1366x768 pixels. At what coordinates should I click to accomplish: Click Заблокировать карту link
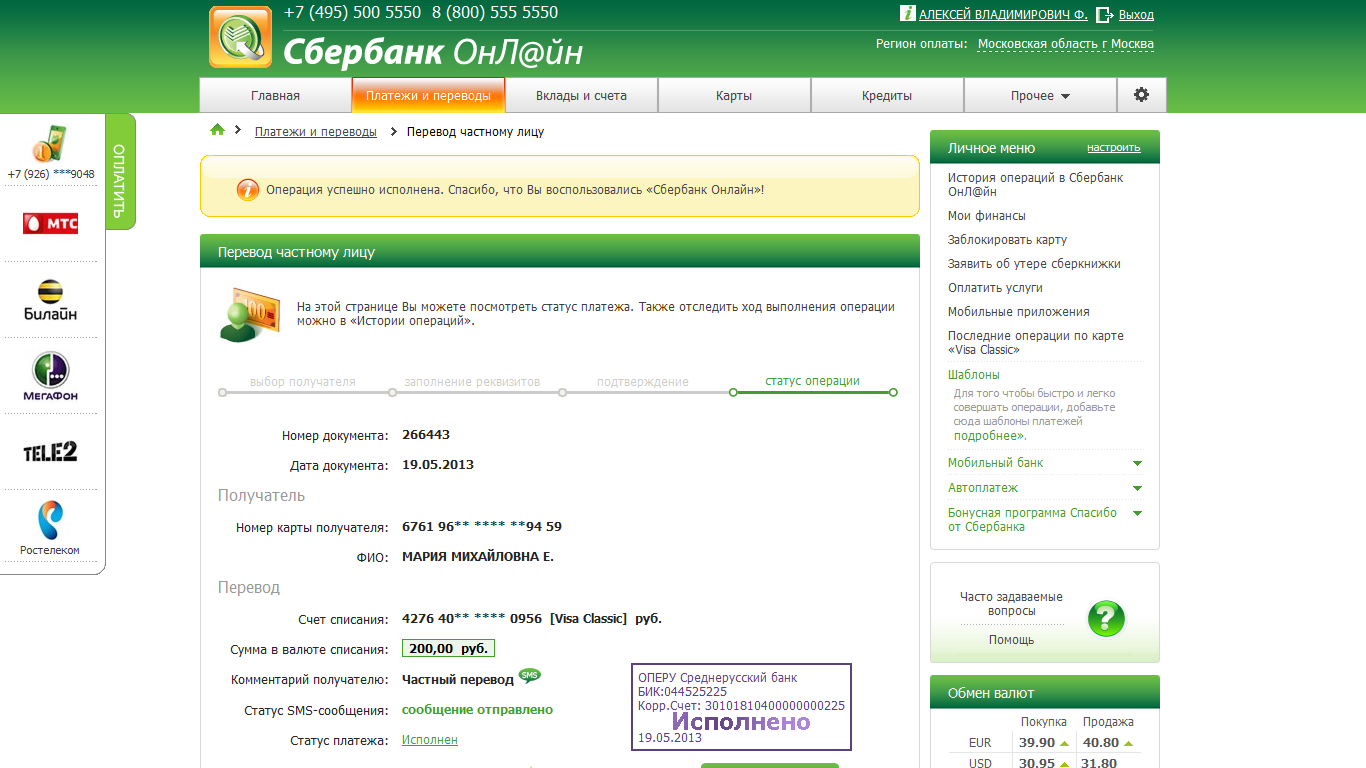point(1007,240)
